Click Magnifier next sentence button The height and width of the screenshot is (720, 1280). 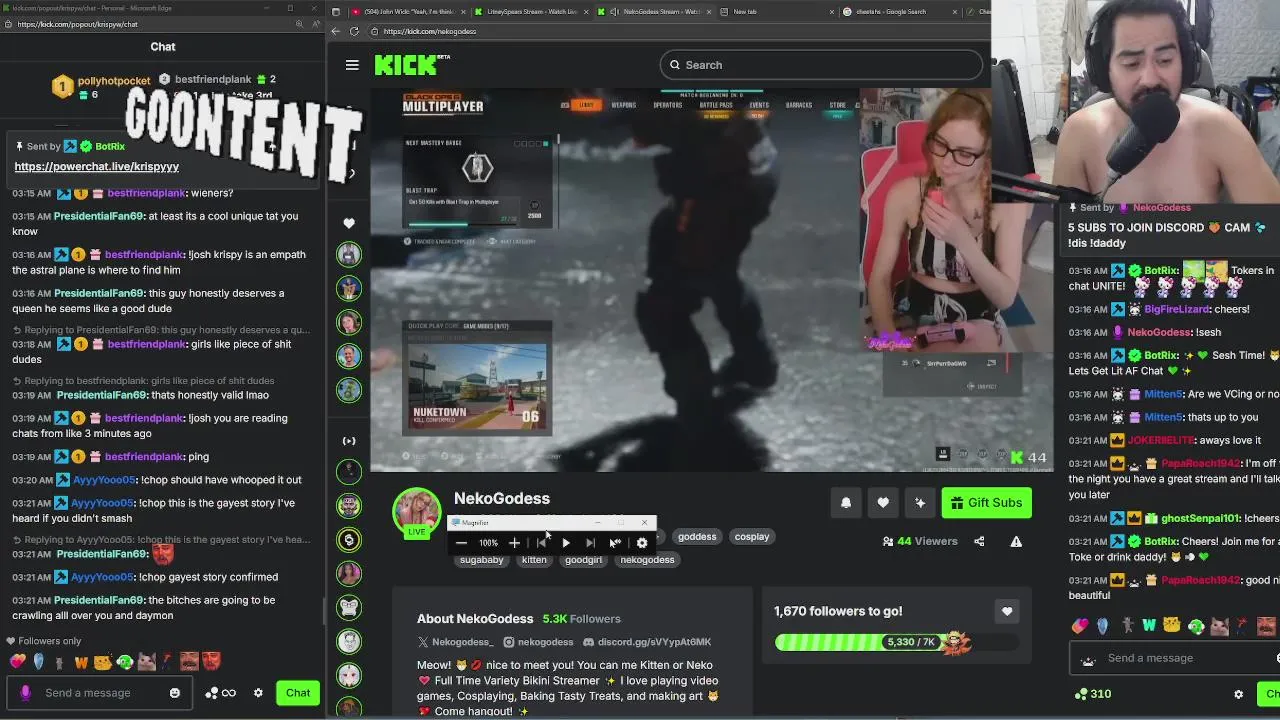pos(590,543)
